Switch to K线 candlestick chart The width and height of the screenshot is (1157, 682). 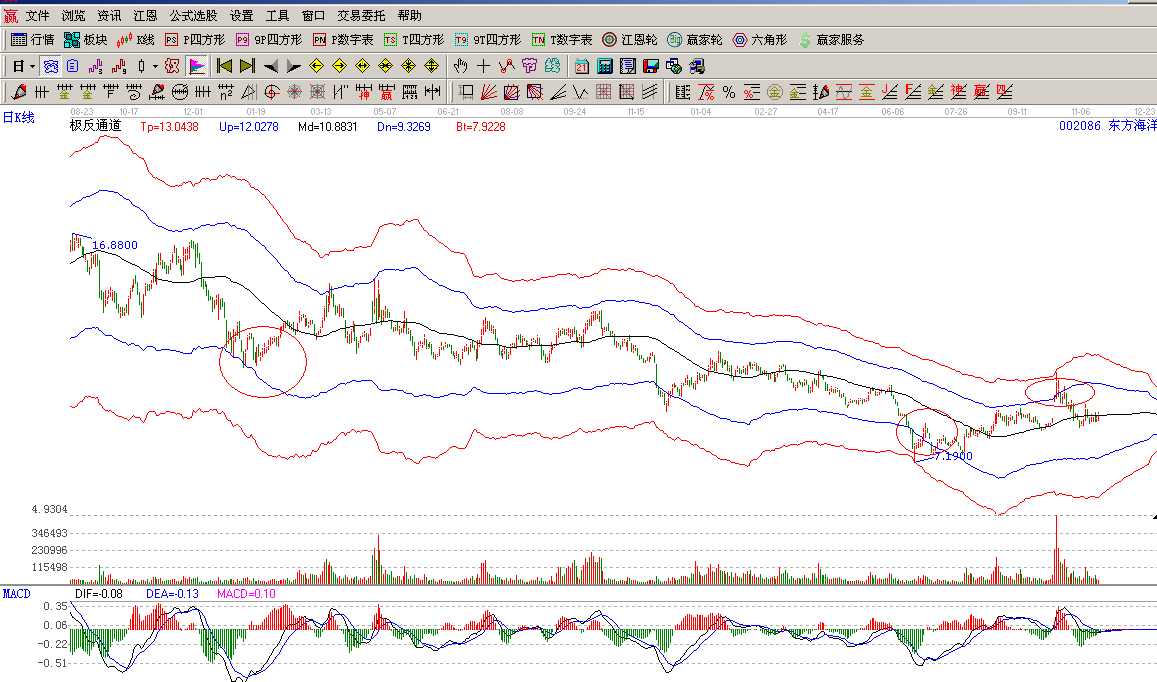136,40
